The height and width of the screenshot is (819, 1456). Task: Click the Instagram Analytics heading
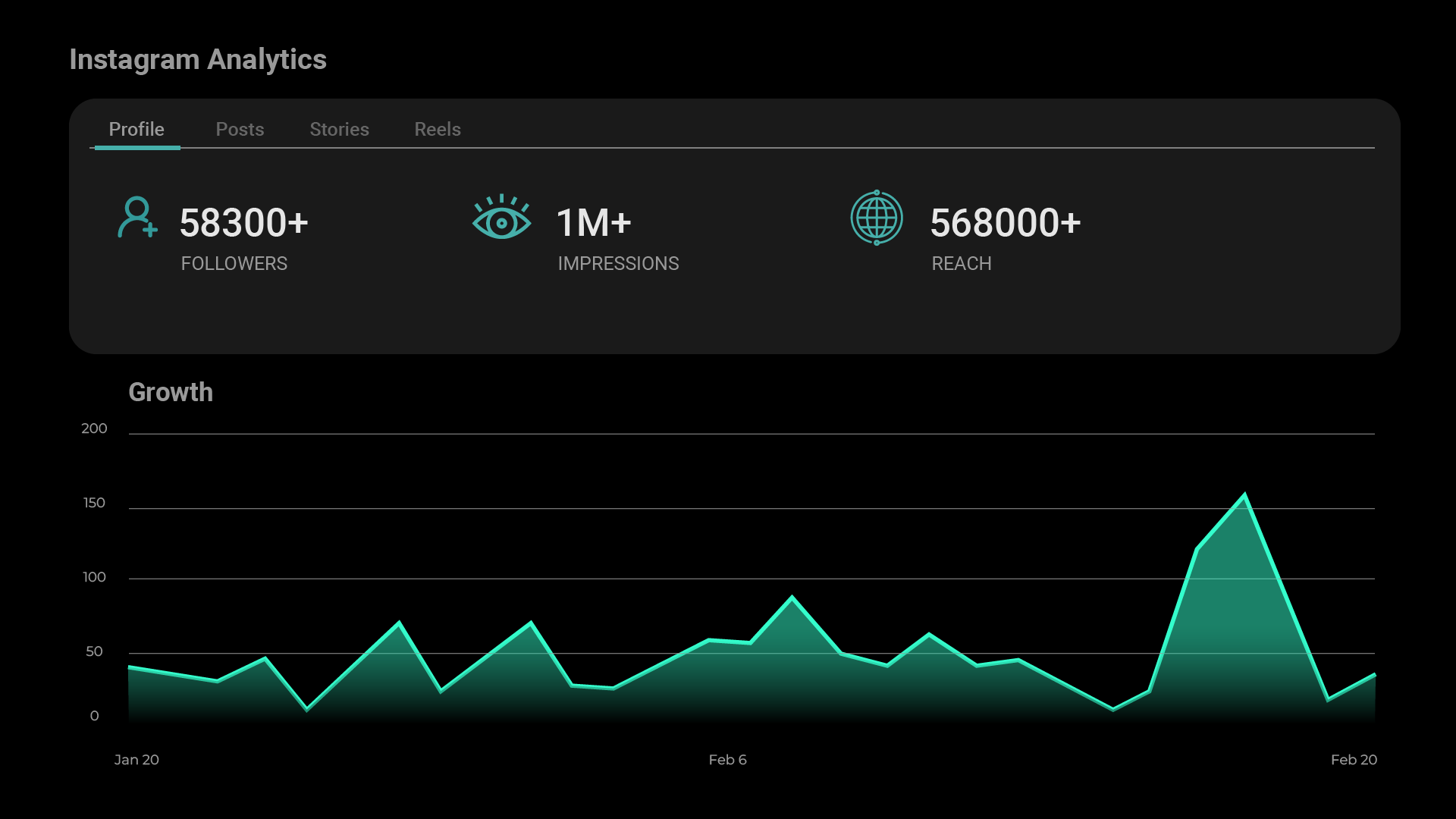tap(198, 60)
